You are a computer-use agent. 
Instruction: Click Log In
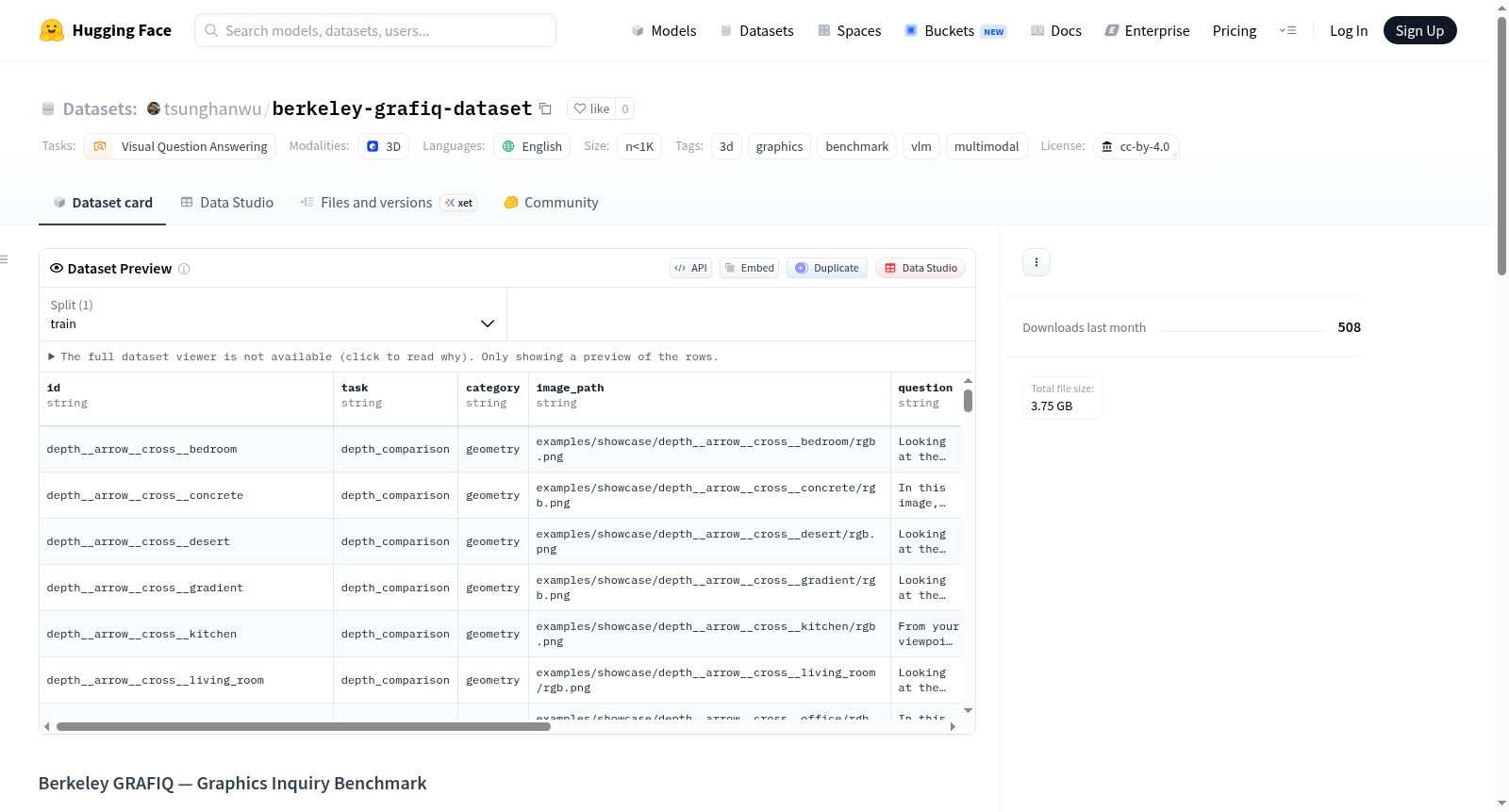pyautogui.click(x=1349, y=30)
